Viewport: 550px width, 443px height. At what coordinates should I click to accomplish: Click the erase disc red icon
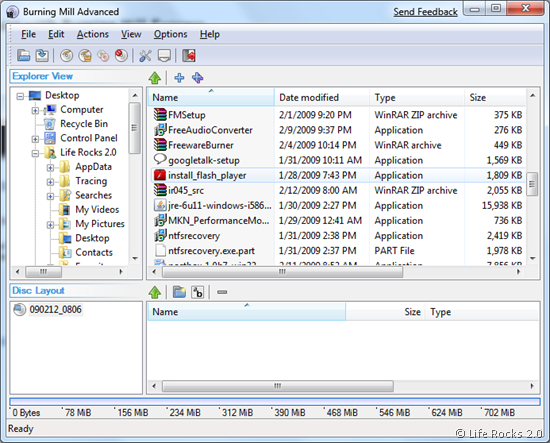[121, 55]
